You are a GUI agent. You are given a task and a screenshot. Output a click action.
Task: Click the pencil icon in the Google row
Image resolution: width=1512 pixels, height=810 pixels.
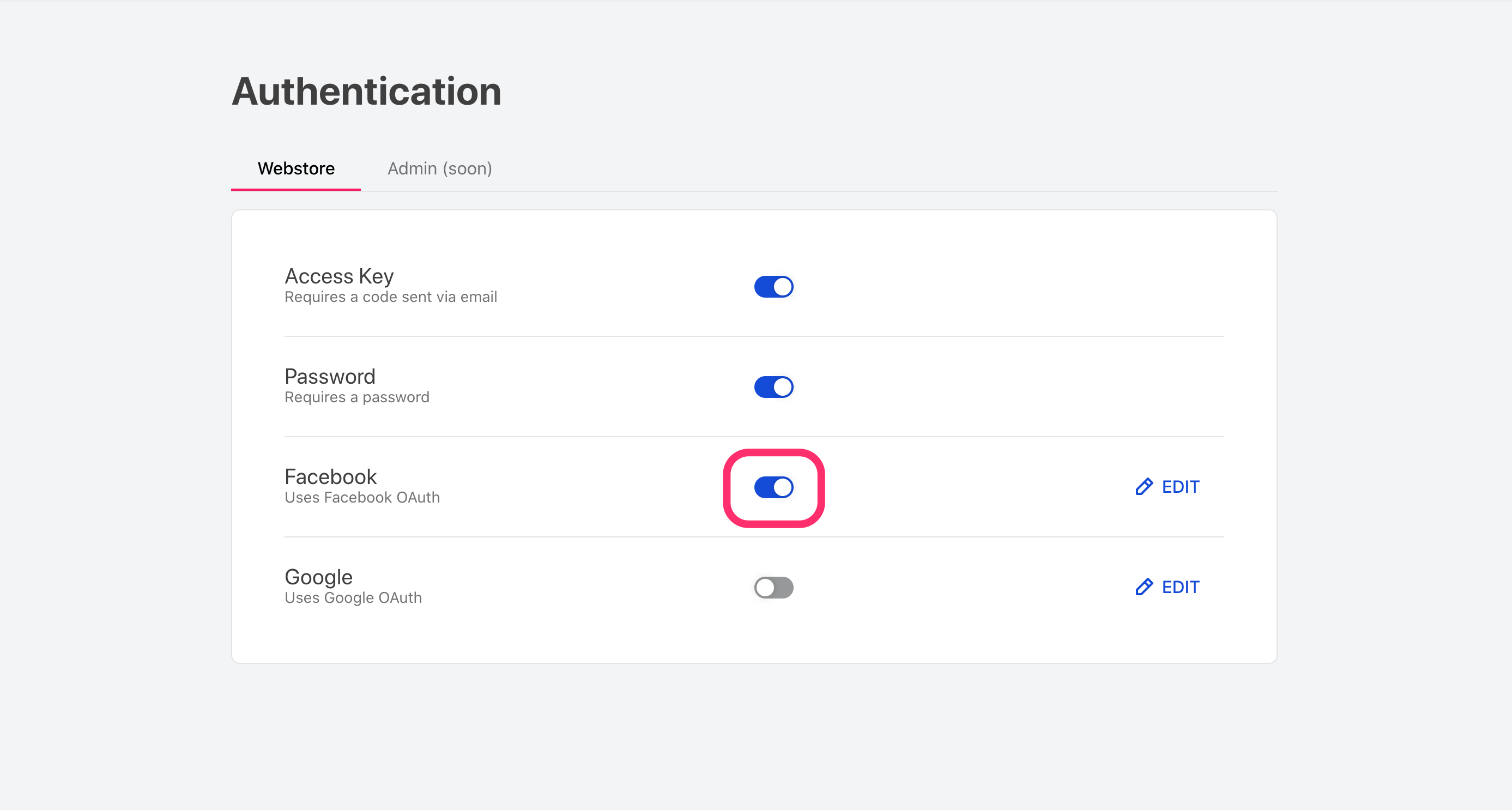click(1144, 587)
